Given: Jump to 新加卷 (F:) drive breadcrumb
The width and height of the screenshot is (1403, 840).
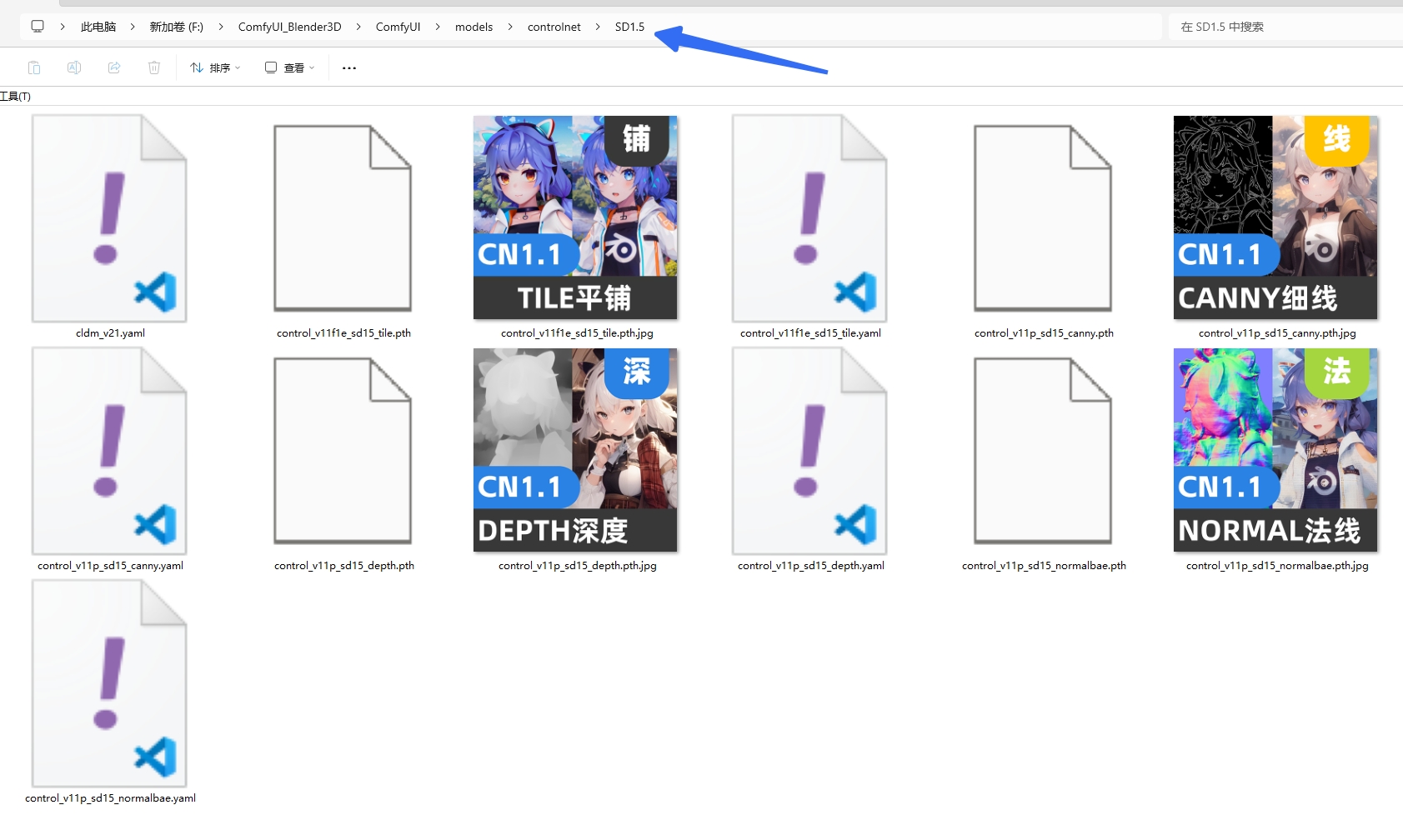Looking at the screenshot, I should tap(176, 27).
